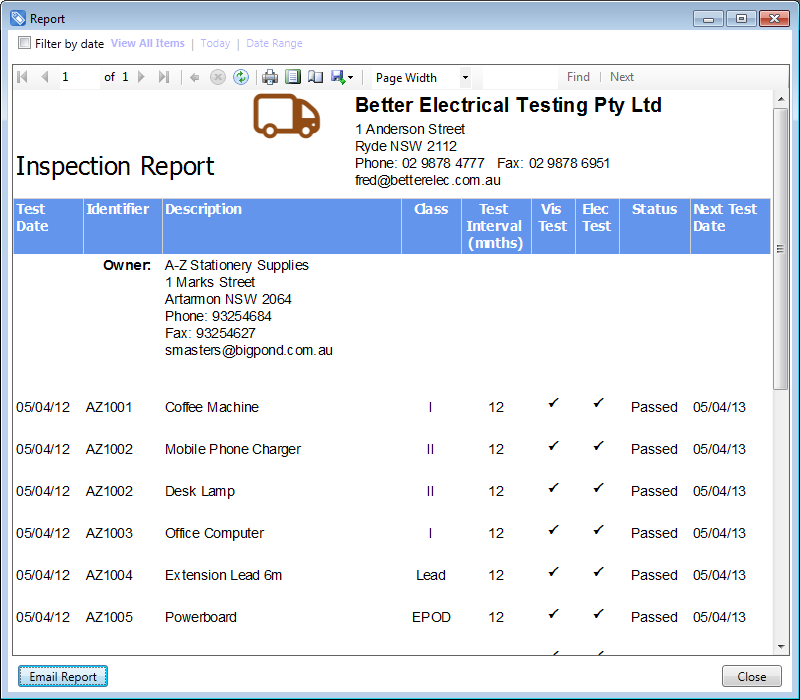Screen dimensions: 800x700
Task: Click the Close button at bottom
Action: (x=751, y=677)
